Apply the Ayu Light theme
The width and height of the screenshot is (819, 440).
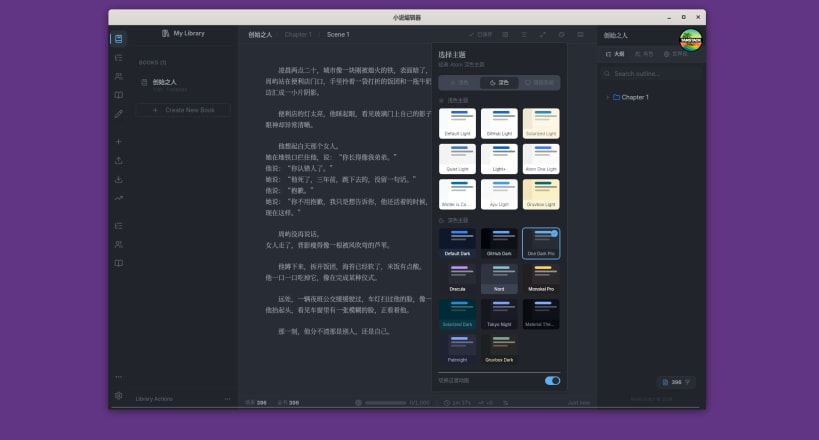pos(499,194)
